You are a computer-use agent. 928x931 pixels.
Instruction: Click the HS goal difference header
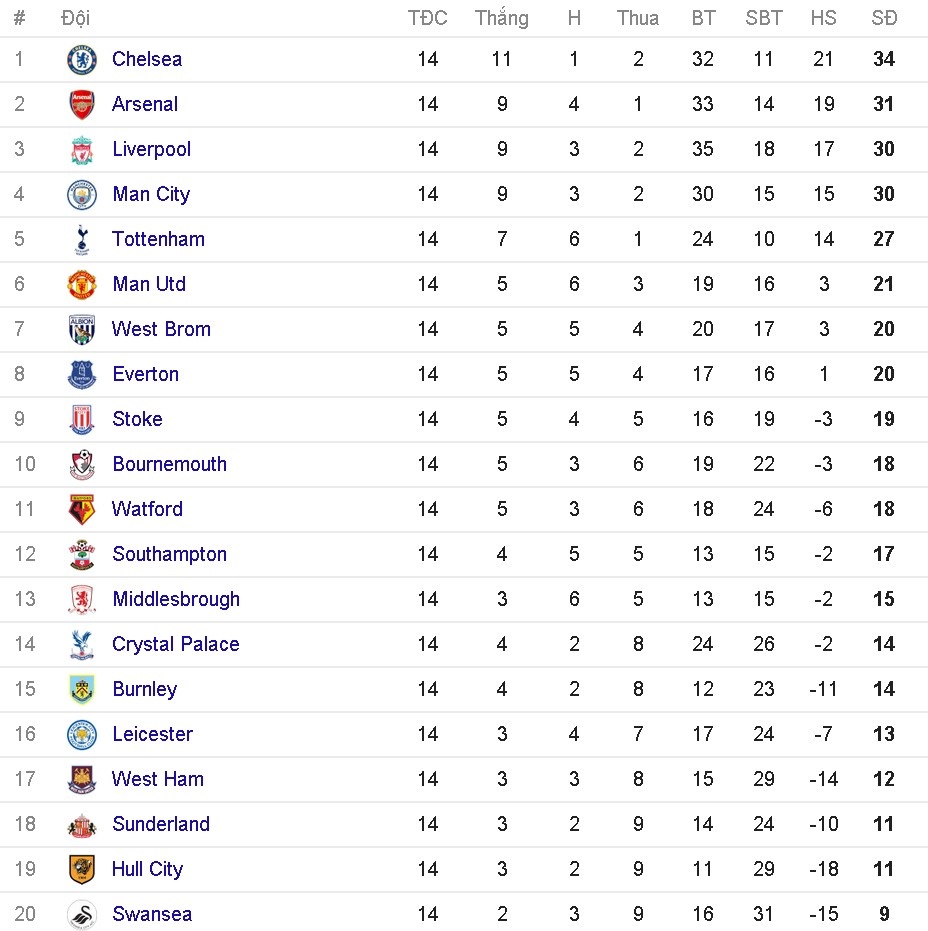coord(824,18)
